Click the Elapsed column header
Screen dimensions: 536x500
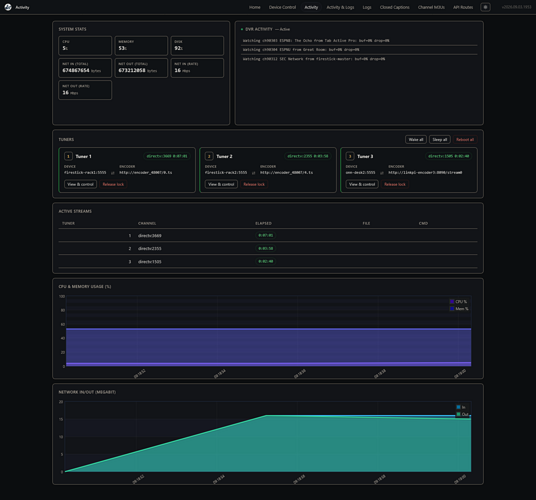point(263,224)
